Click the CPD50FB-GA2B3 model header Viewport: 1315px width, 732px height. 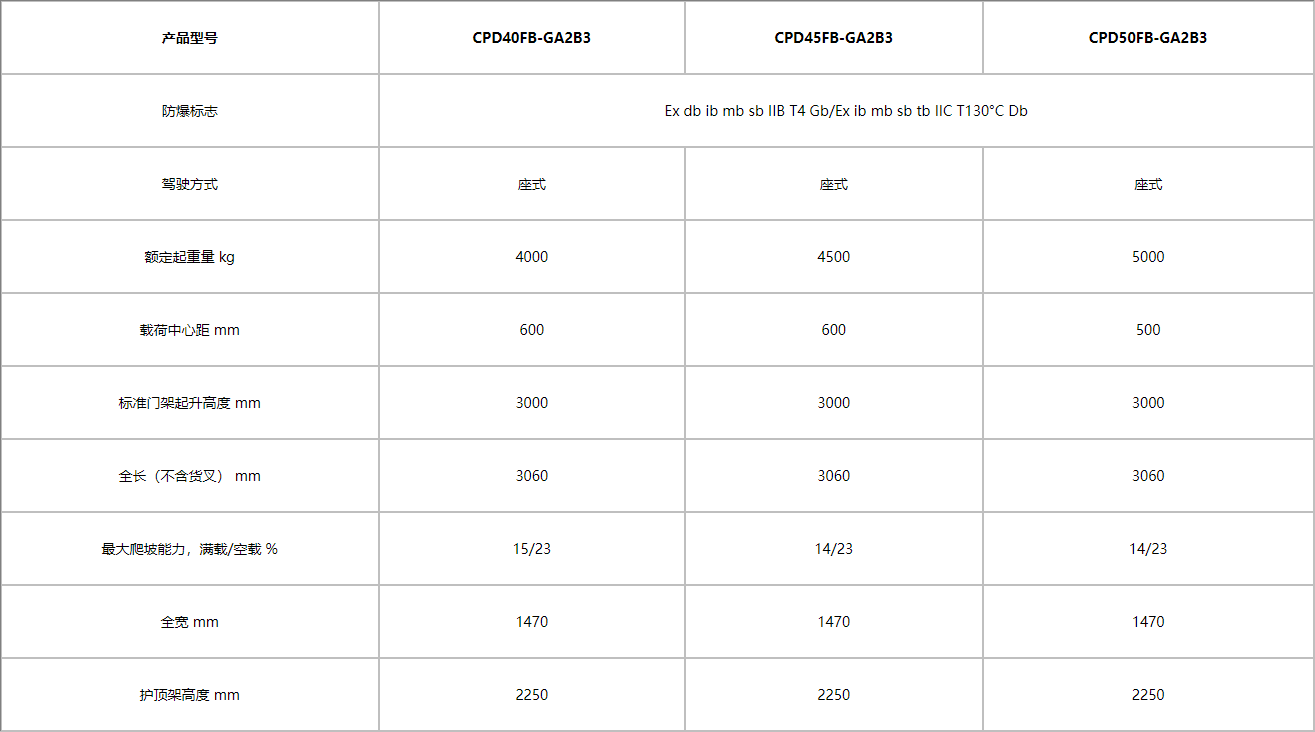click(x=1148, y=38)
